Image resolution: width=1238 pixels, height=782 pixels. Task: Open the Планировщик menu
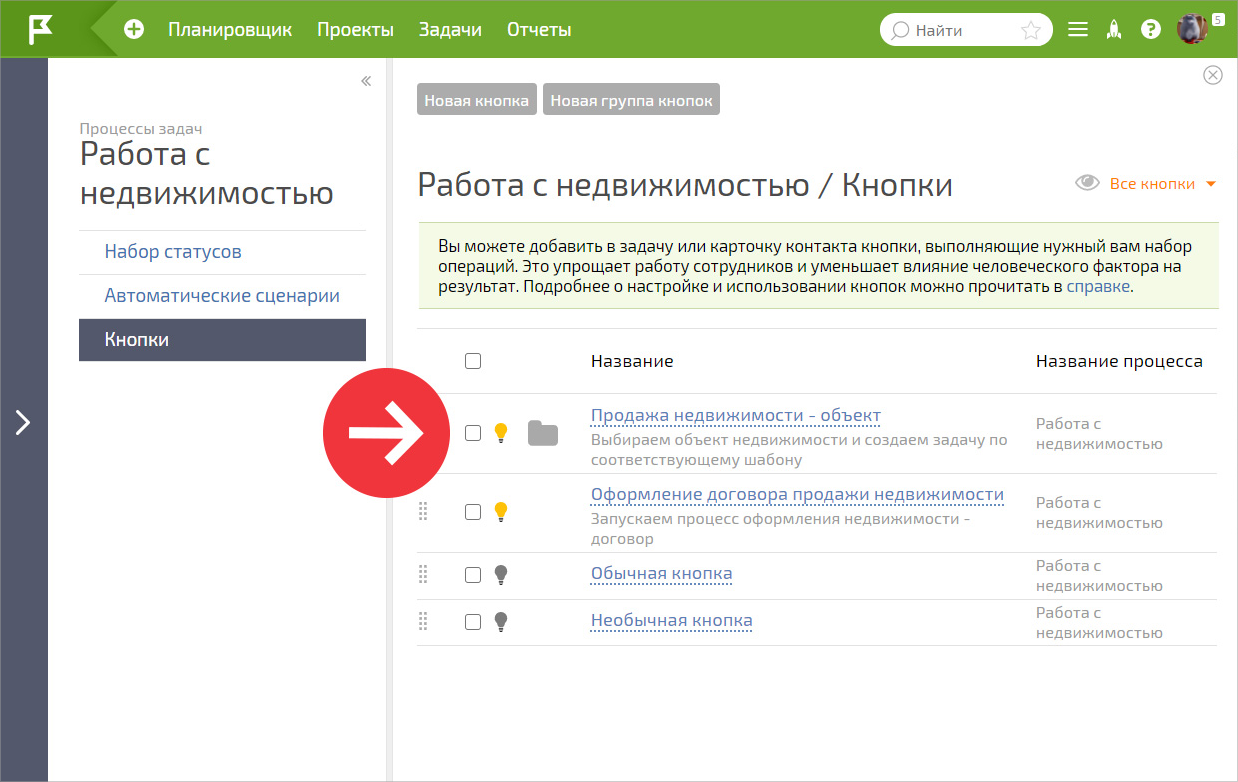pyautogui.click(x=230, y=30)
